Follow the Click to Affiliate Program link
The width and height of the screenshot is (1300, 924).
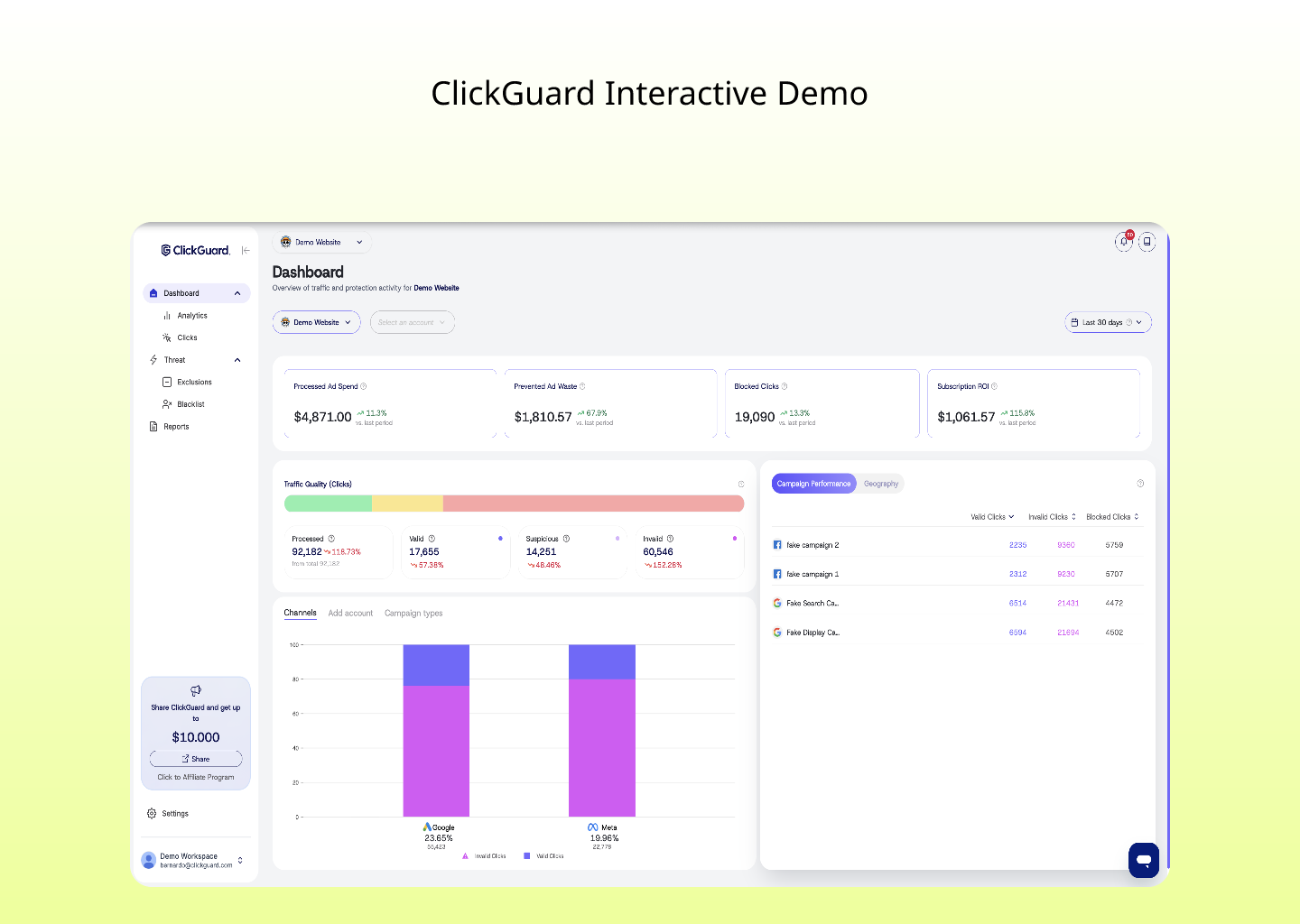point(196,777)
